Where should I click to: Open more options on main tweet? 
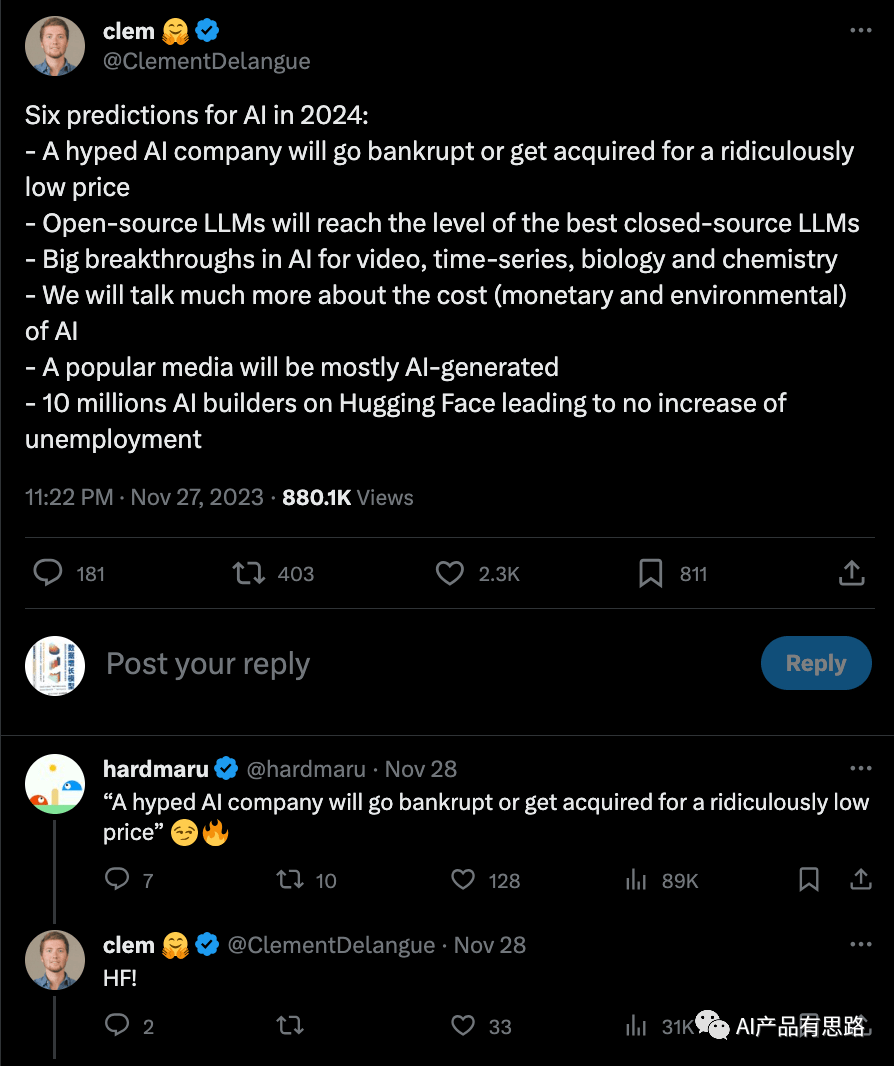[x=860, y=31]
